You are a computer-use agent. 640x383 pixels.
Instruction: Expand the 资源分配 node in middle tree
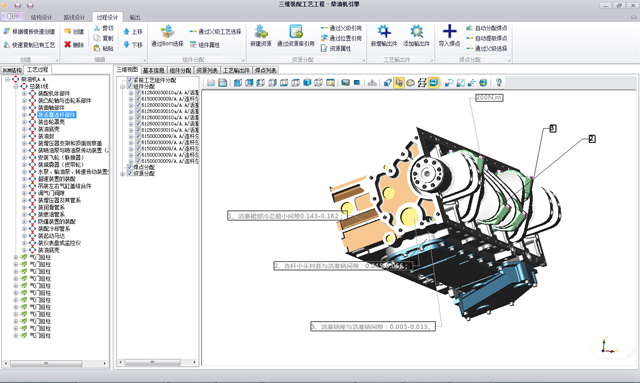point(122,174)
